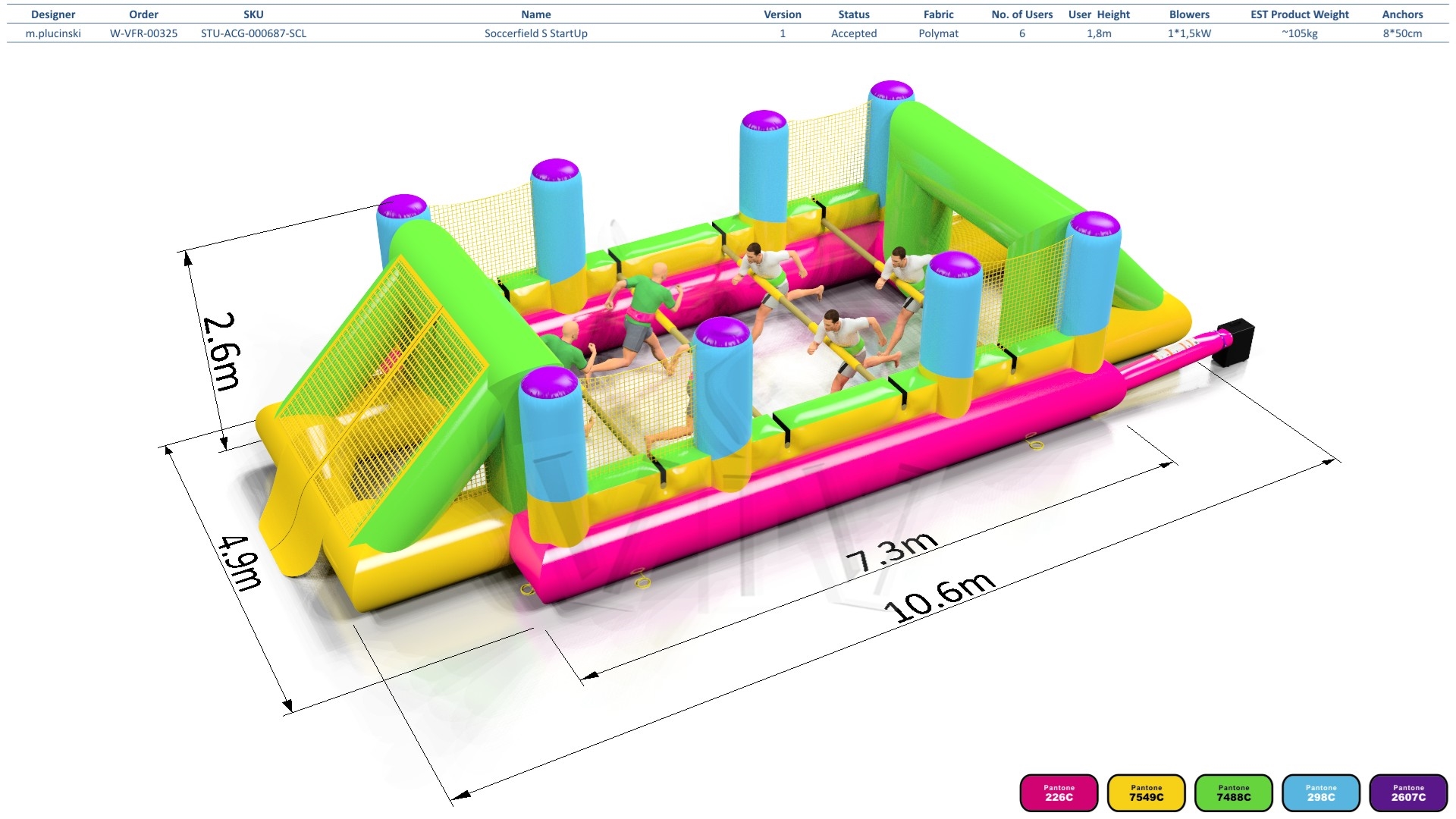This screenshot has height=819, width=1456.
Task: Click the version value 1
Action: (x=783, y=33)
